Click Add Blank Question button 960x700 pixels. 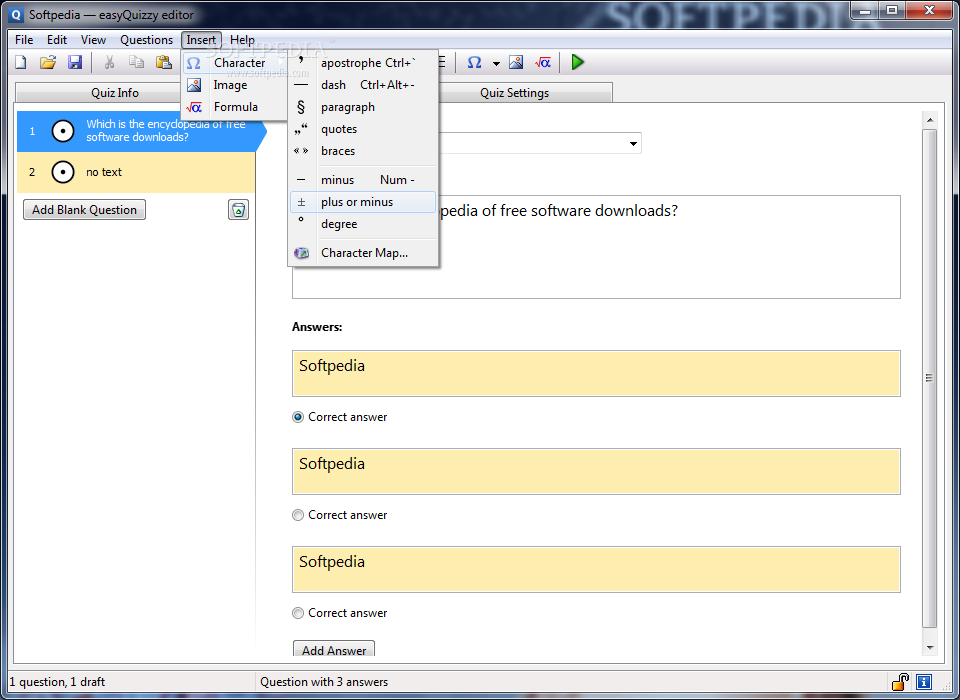[84, 209]
